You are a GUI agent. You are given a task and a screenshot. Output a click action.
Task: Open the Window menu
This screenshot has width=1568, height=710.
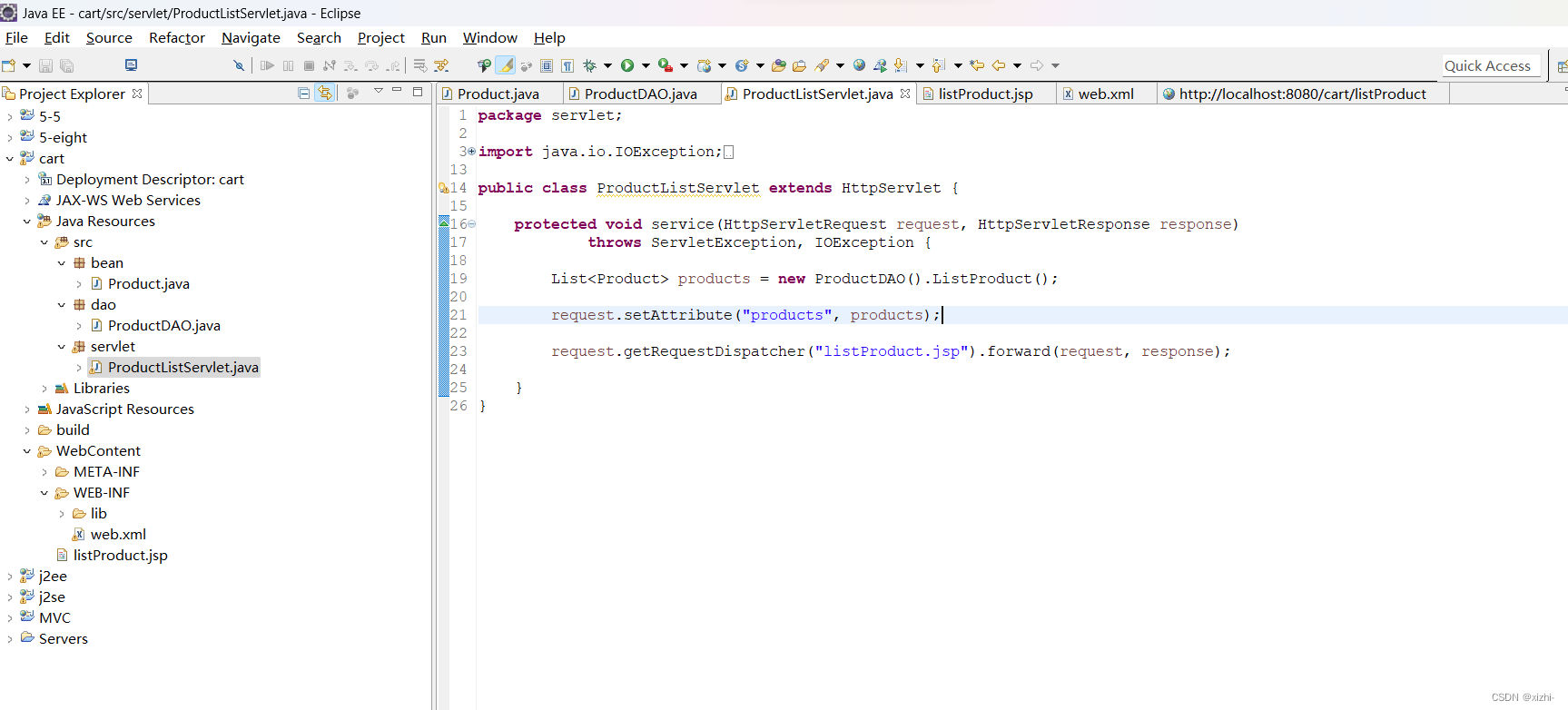(490, 38)
